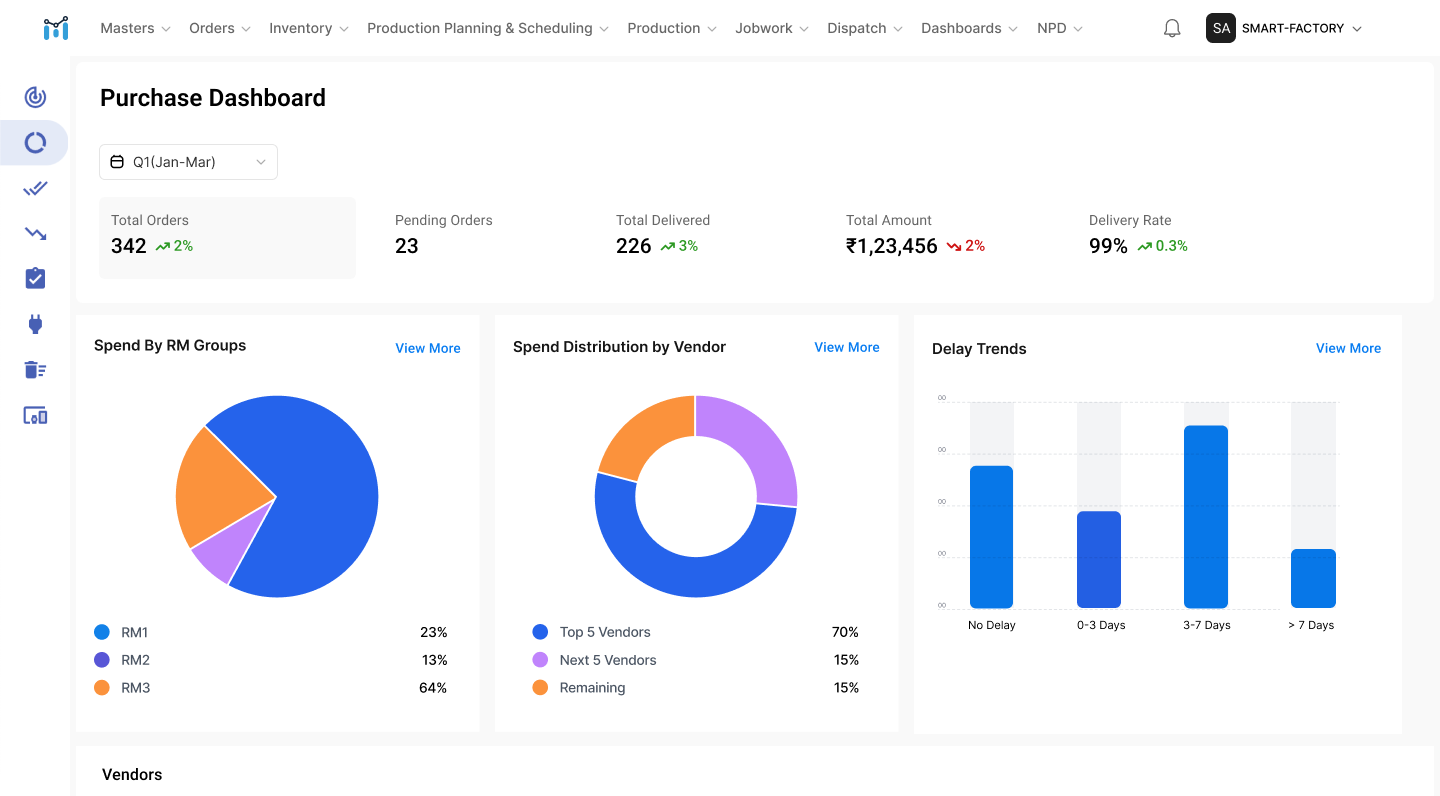
Task: Click the 3-7 Days bar in chart
Action: point(1205,517)
